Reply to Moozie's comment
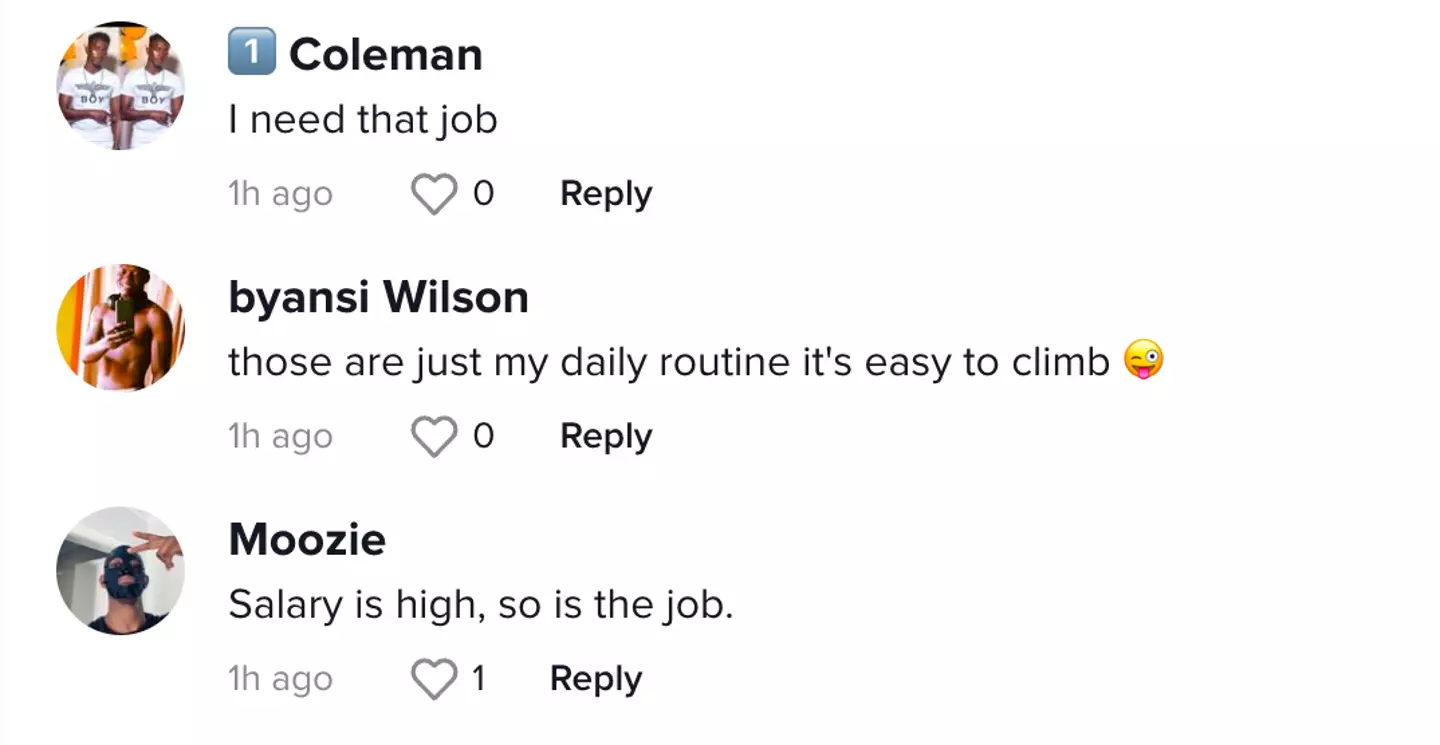The width and height of the screenshot is (1440, 745). (x=596, y=680)
